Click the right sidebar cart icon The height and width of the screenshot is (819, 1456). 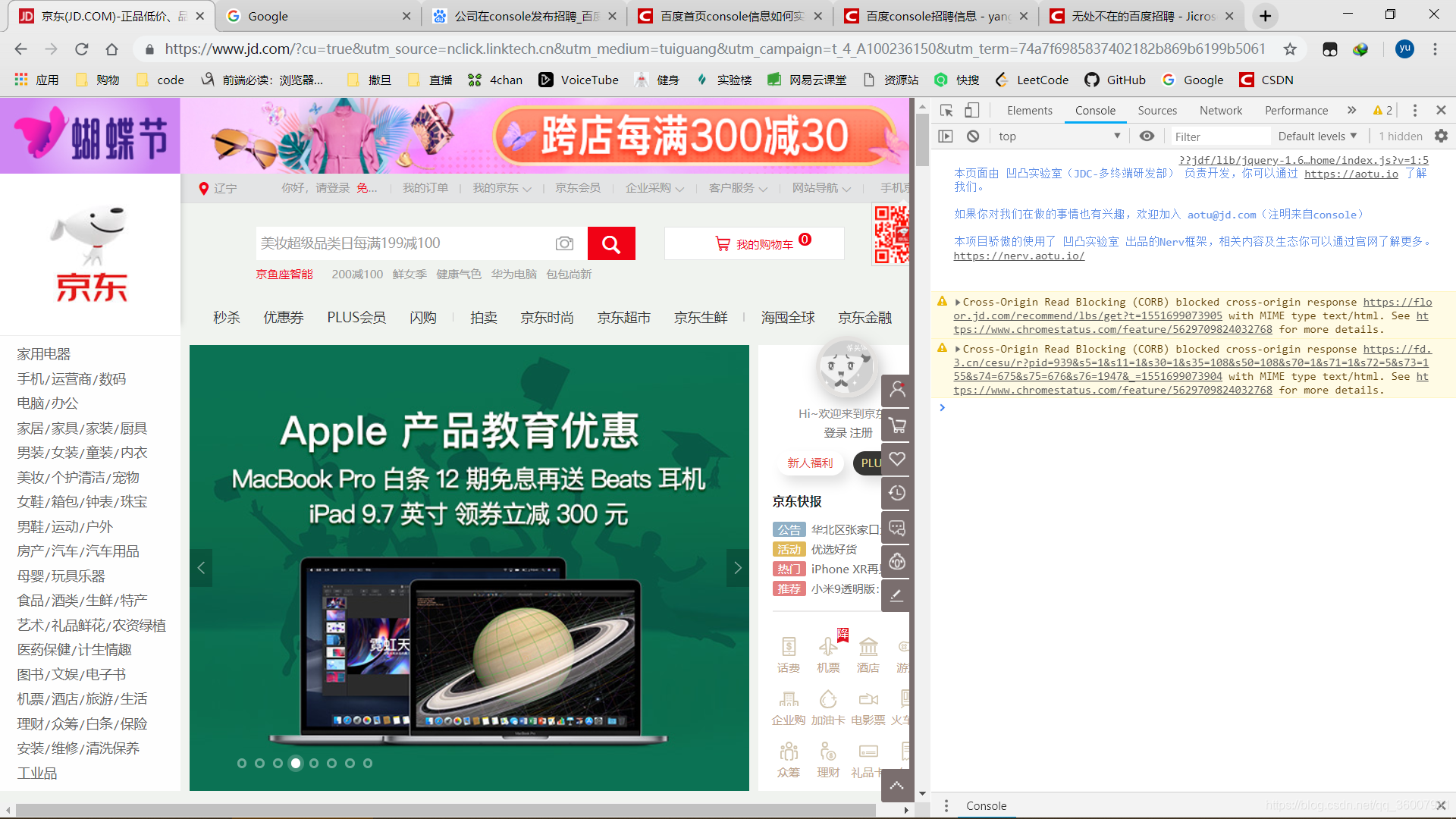[x=897, y=425]
